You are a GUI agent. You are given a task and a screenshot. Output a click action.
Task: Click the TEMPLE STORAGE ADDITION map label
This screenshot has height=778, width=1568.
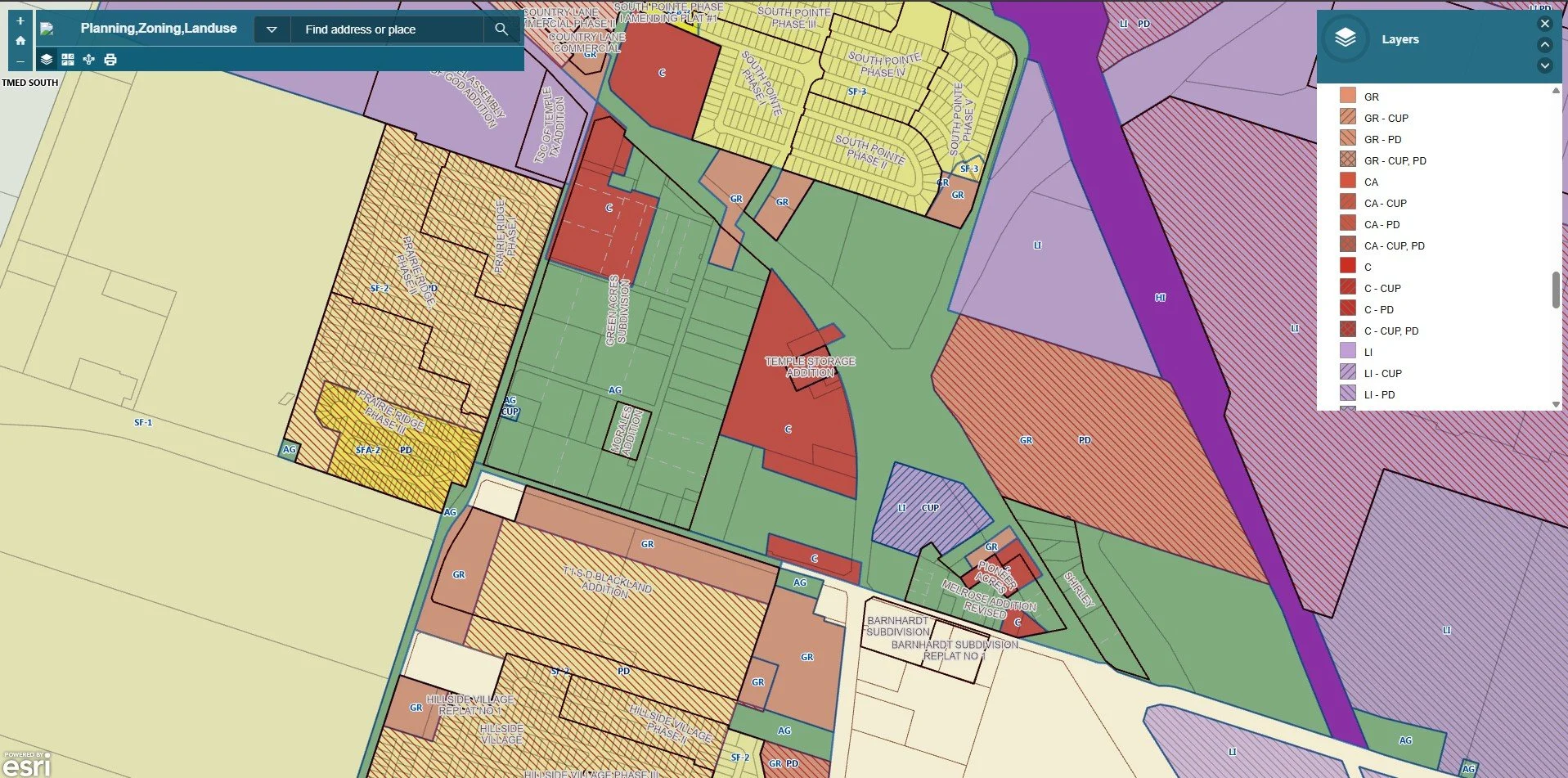810,367
